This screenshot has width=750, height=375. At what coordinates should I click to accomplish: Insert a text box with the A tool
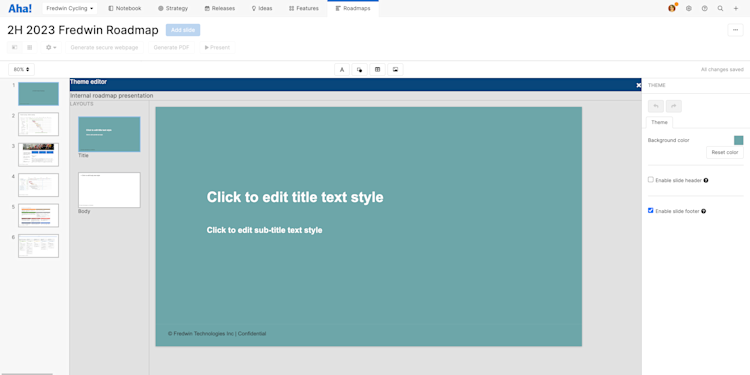click(x=342, y=69)
